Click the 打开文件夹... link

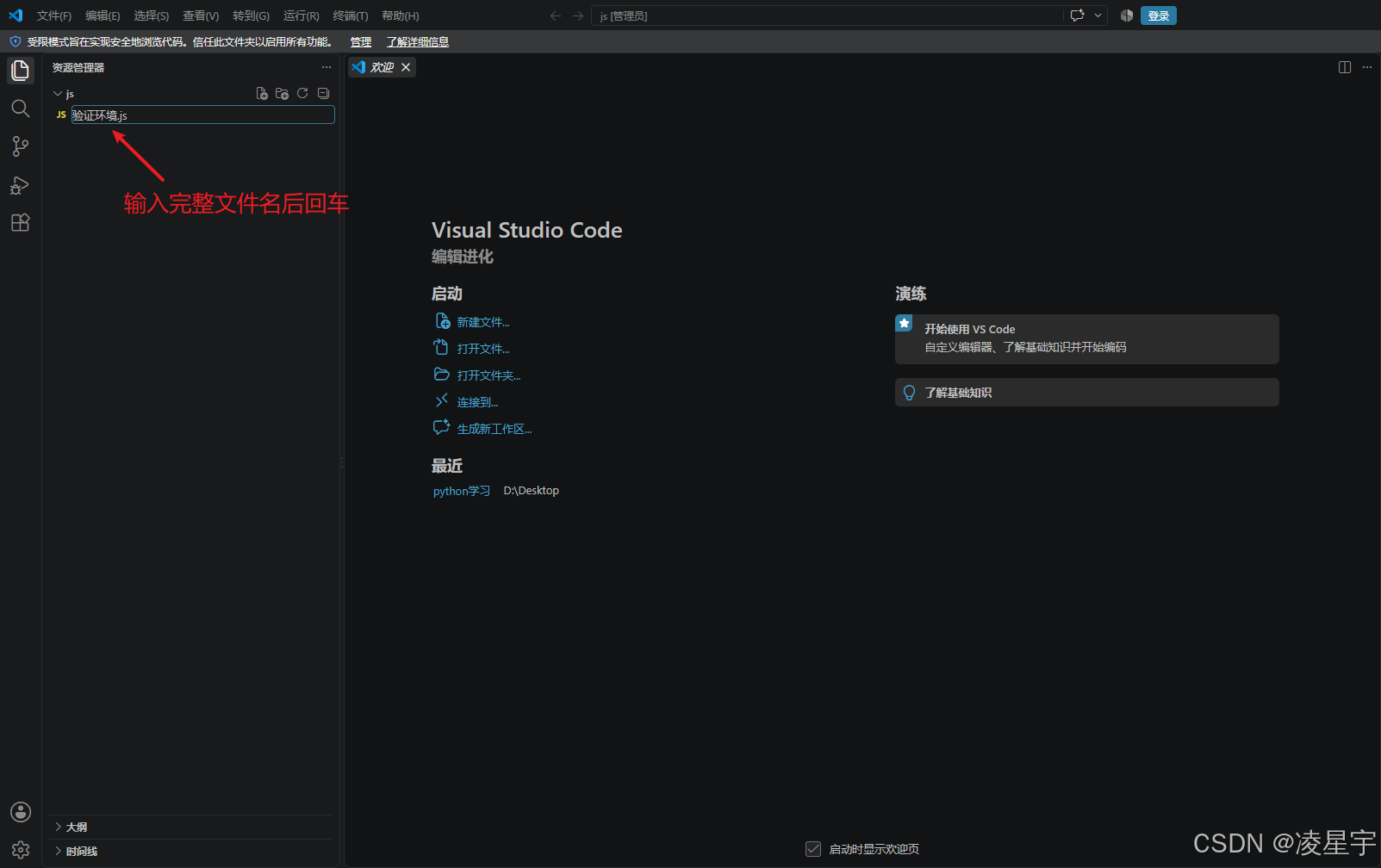click(x=488, y=375)
